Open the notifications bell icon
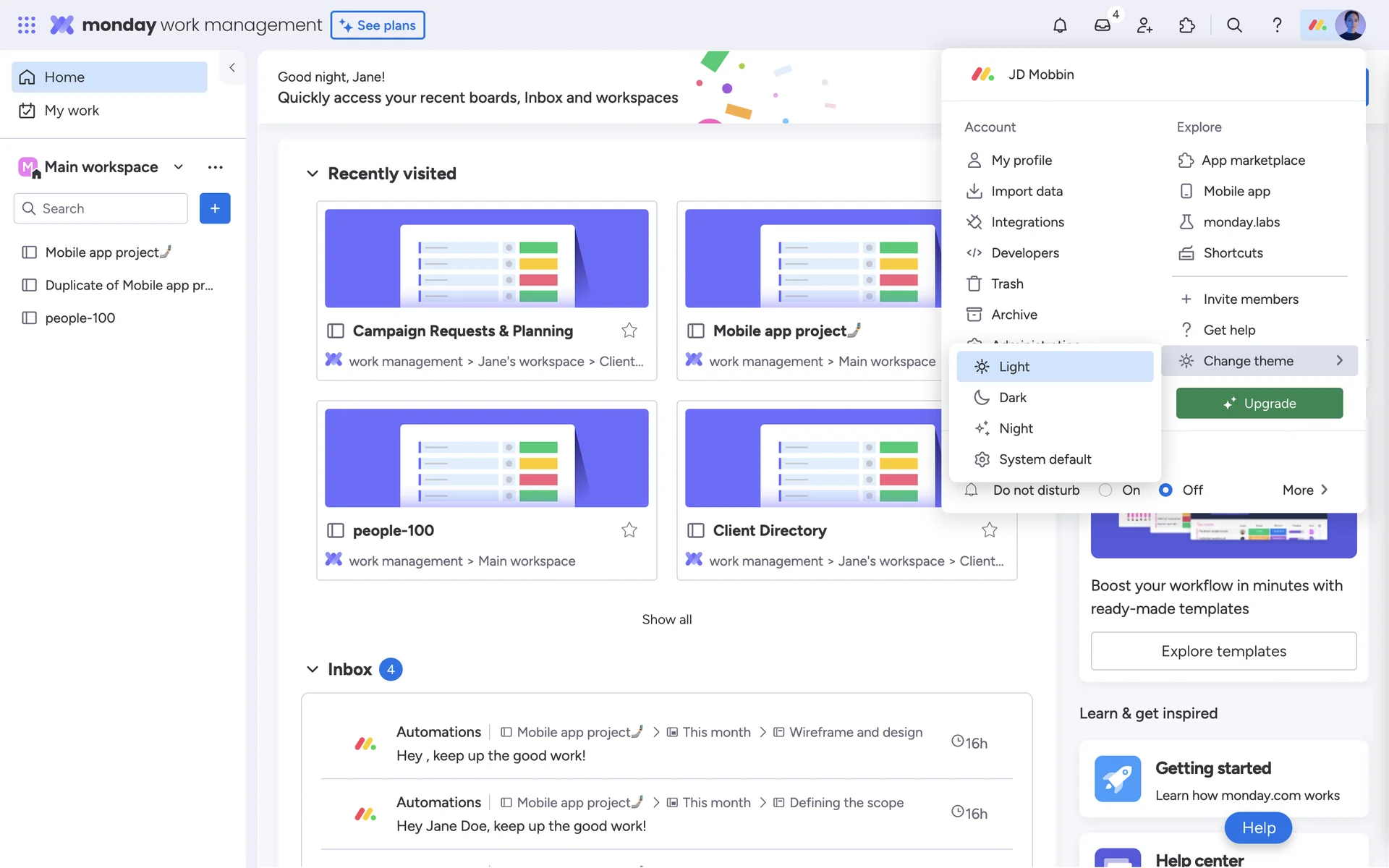The width and height of the screenshot is (1389, 868). [1060, 25]
